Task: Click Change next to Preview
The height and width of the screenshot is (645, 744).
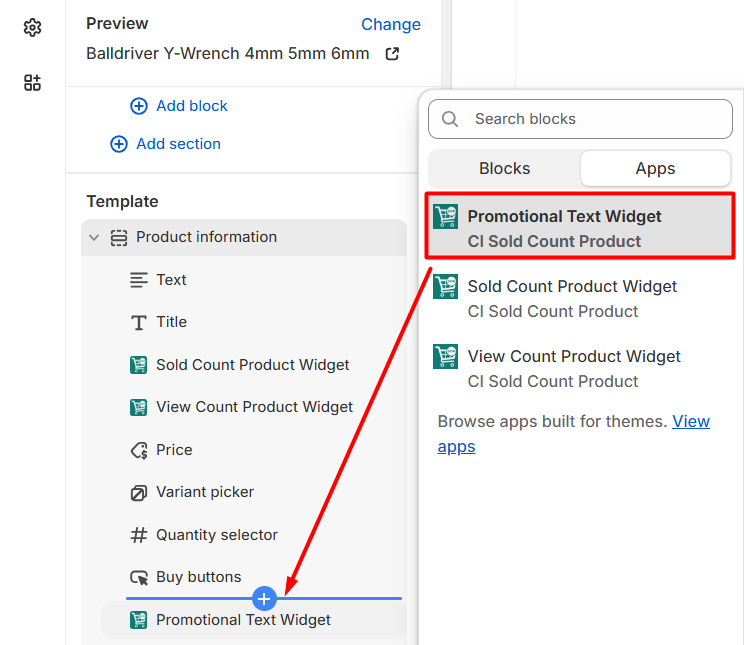Action: click(390, 24)
